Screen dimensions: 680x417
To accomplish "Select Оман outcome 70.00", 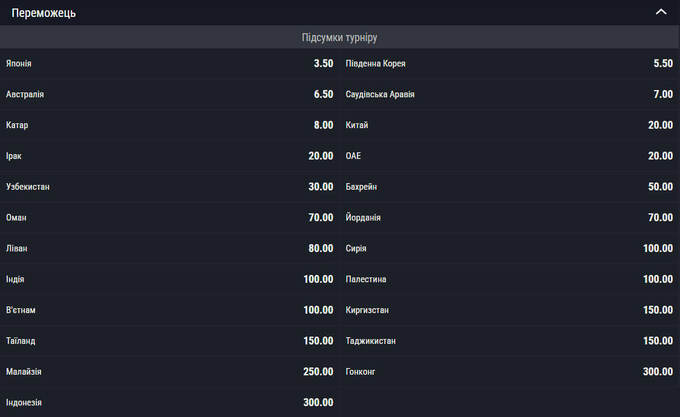I will [169, 217].
